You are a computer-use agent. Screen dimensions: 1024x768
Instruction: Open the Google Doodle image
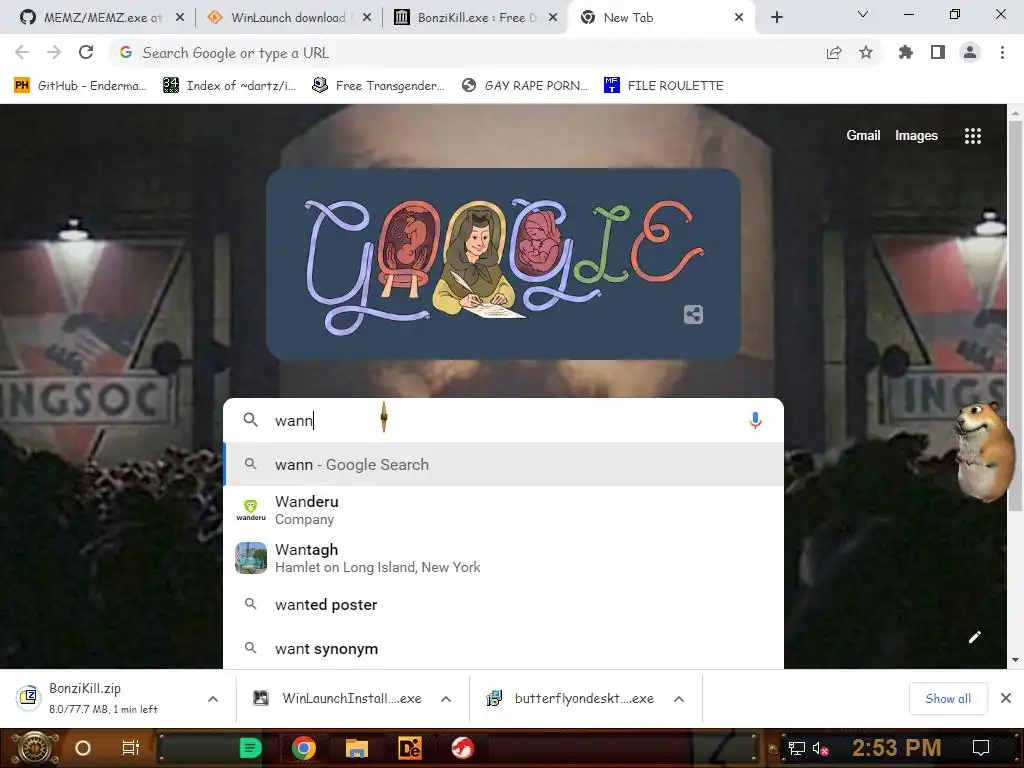(503, 264)
